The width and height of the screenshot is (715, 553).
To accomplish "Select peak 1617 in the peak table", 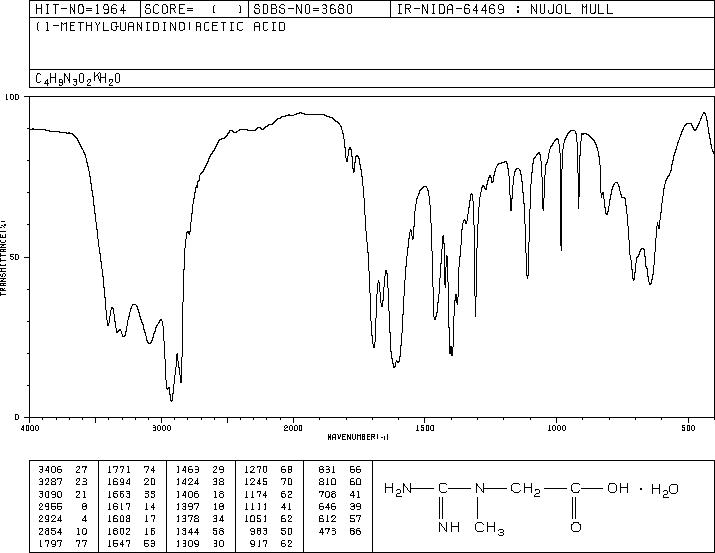I will tap(119, 506).
